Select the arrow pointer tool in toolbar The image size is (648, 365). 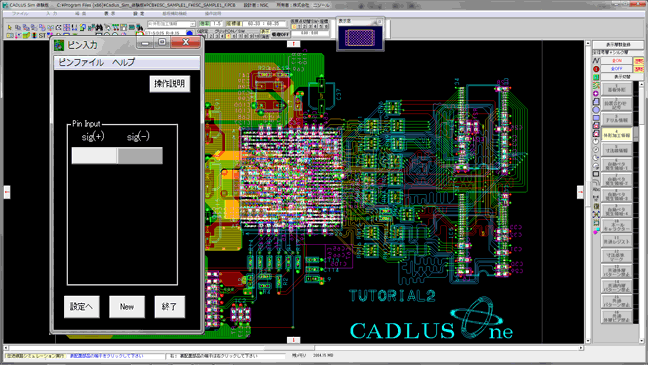click(10, 28)
